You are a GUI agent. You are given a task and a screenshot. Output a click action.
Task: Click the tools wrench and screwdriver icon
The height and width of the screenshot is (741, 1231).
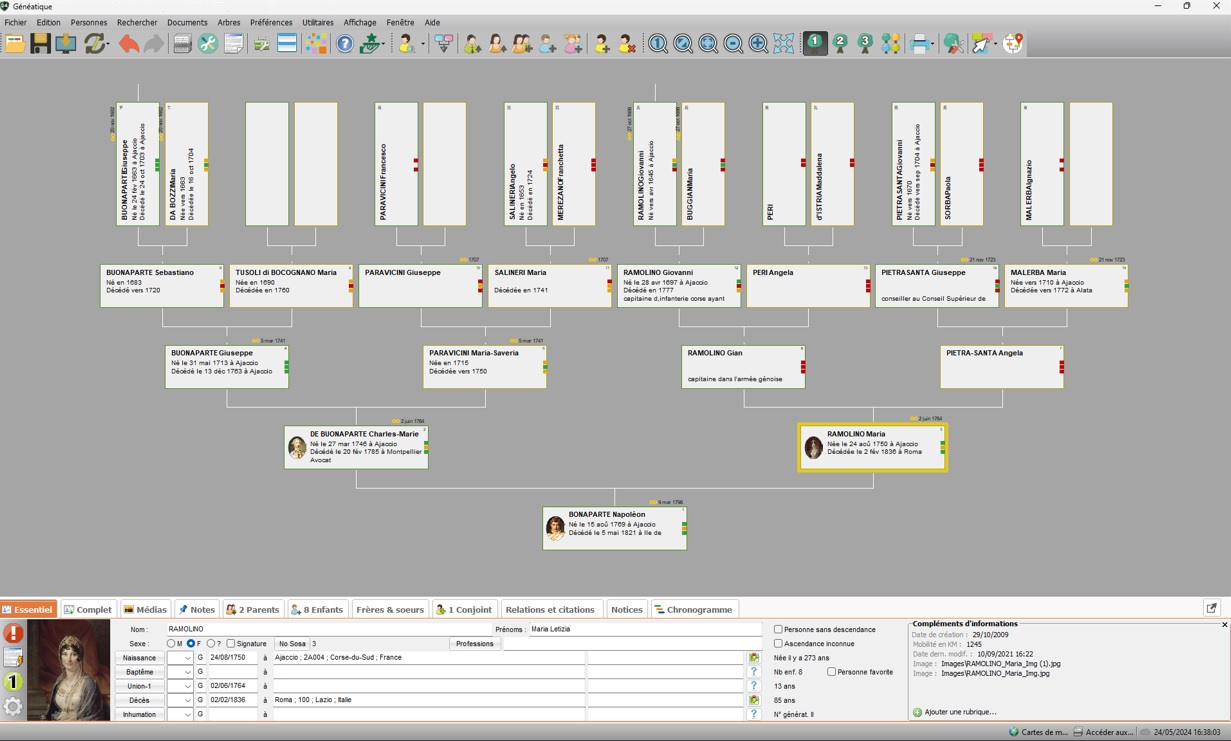coord(207,44)
